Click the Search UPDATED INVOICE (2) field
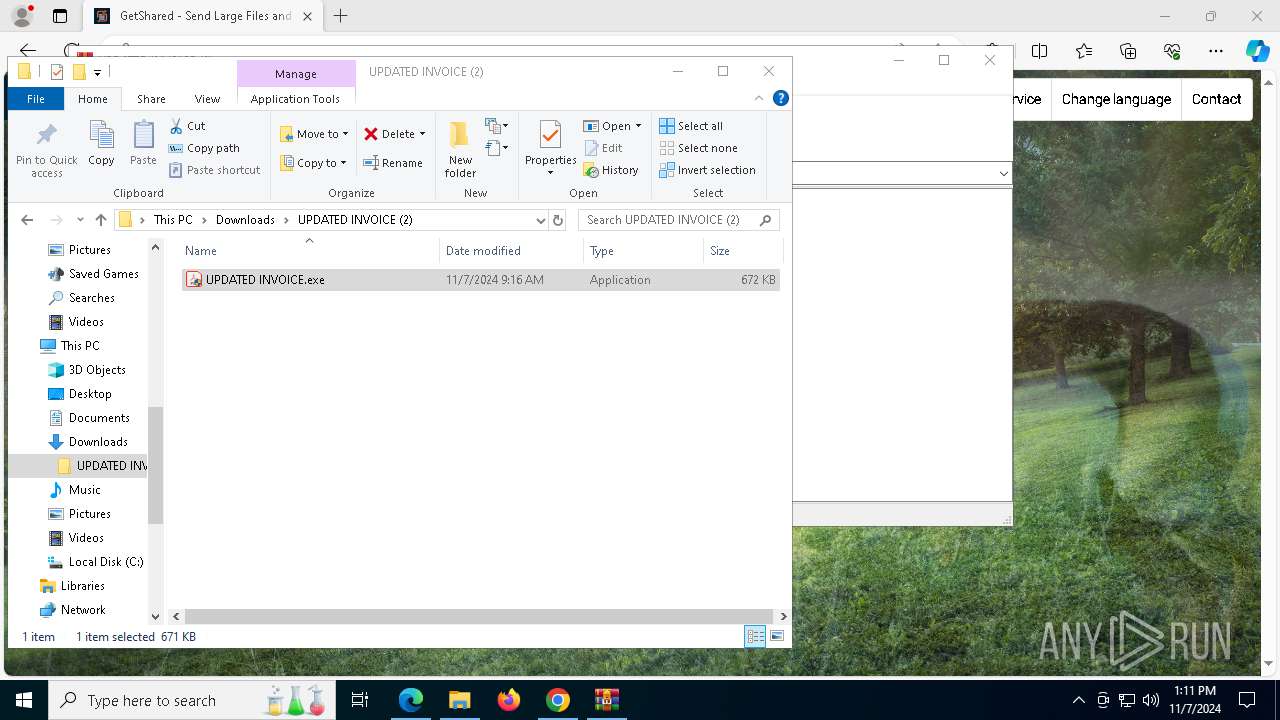The height and width of the screenshot is (720, 1280). 678,220
